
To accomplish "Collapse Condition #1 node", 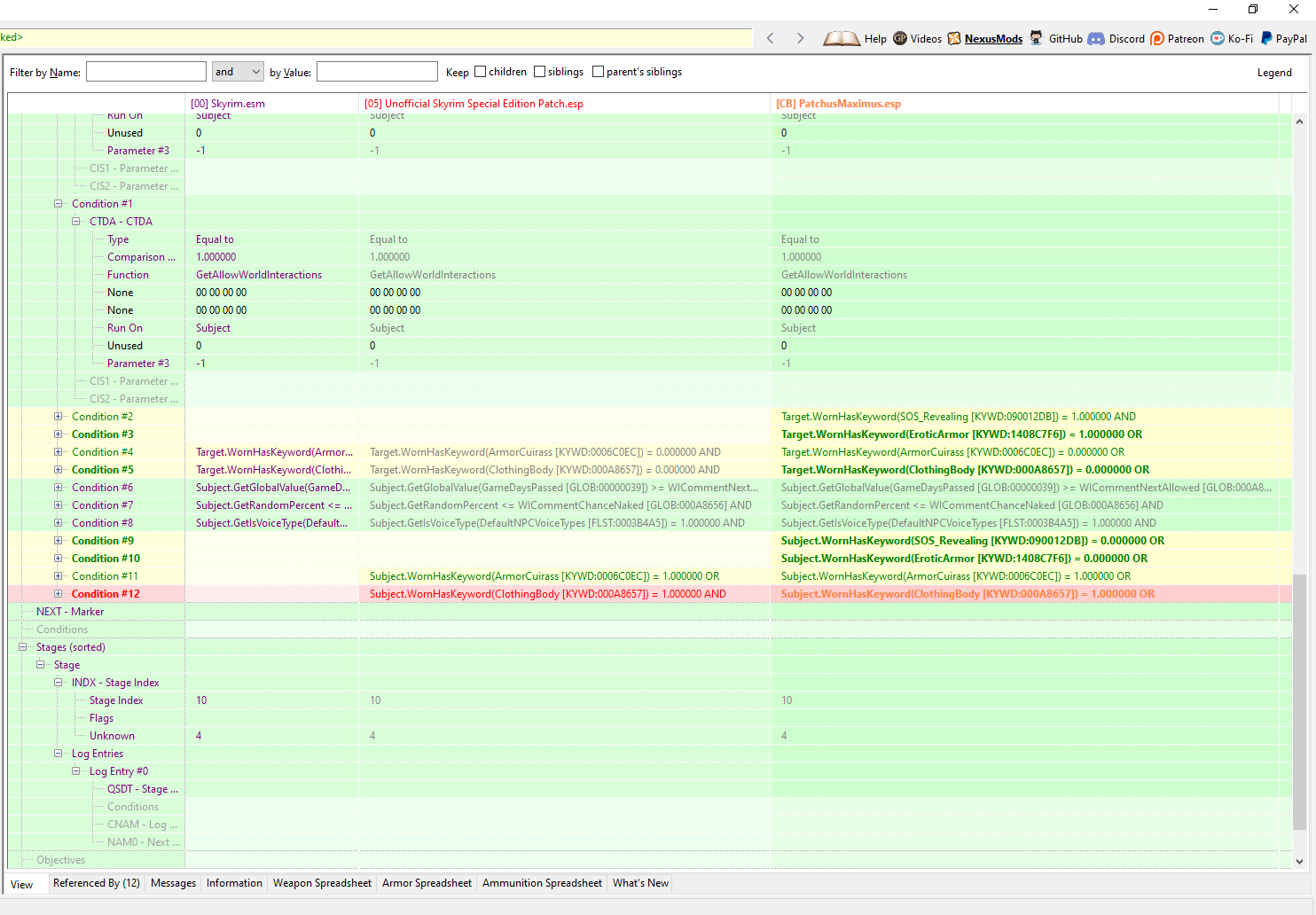I will click(x=59, y=204).
